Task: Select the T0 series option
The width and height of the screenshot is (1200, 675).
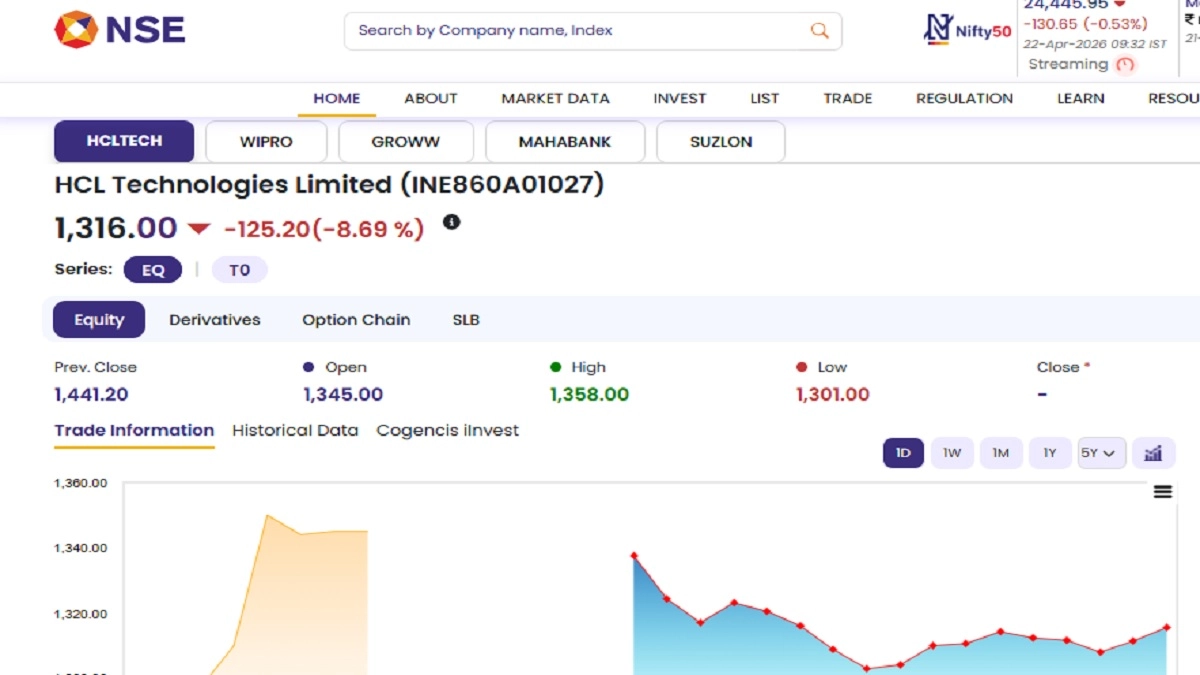Action: (239, 270)
